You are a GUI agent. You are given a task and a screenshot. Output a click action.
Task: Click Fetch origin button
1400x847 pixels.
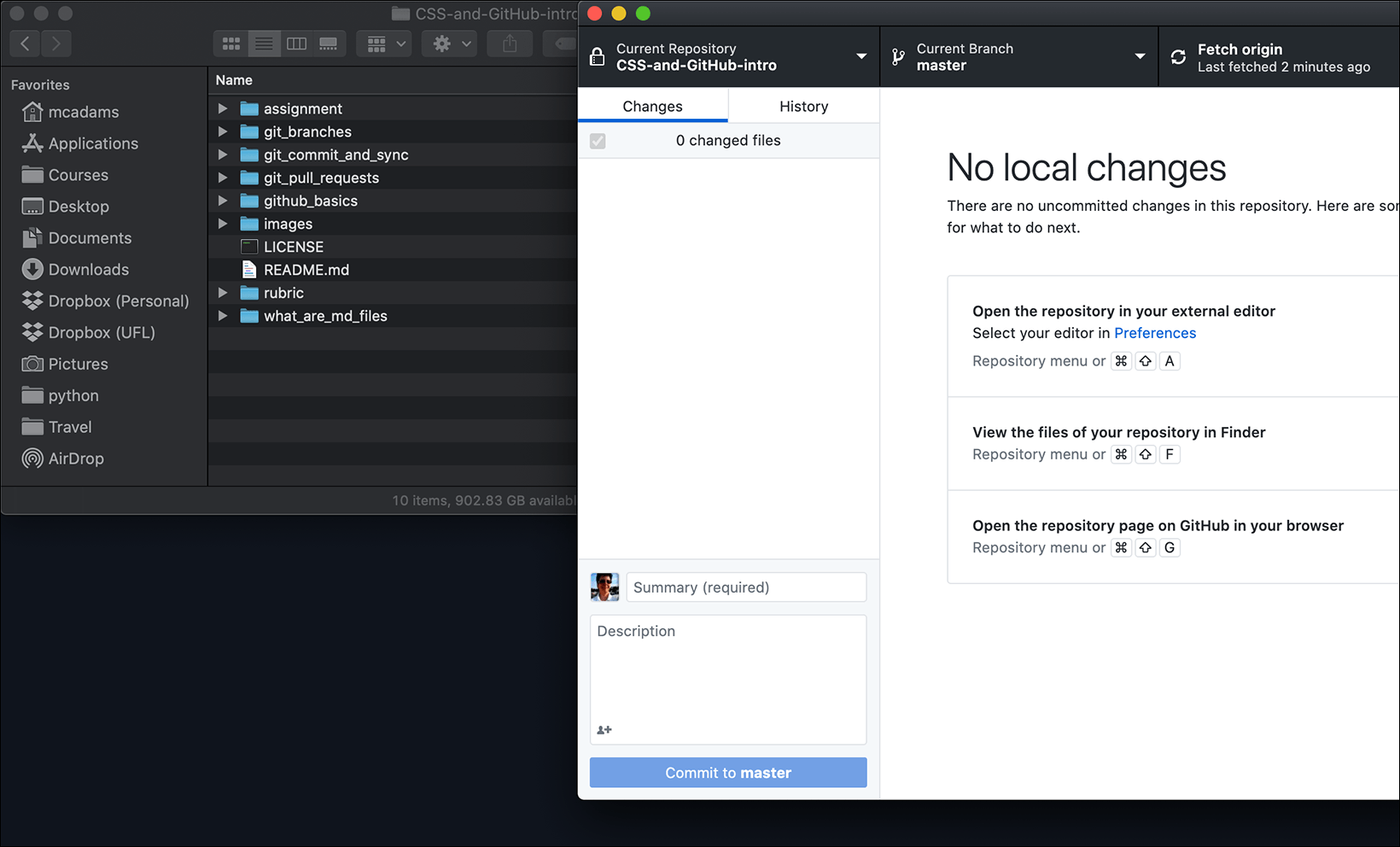(x=1279, y=57)
